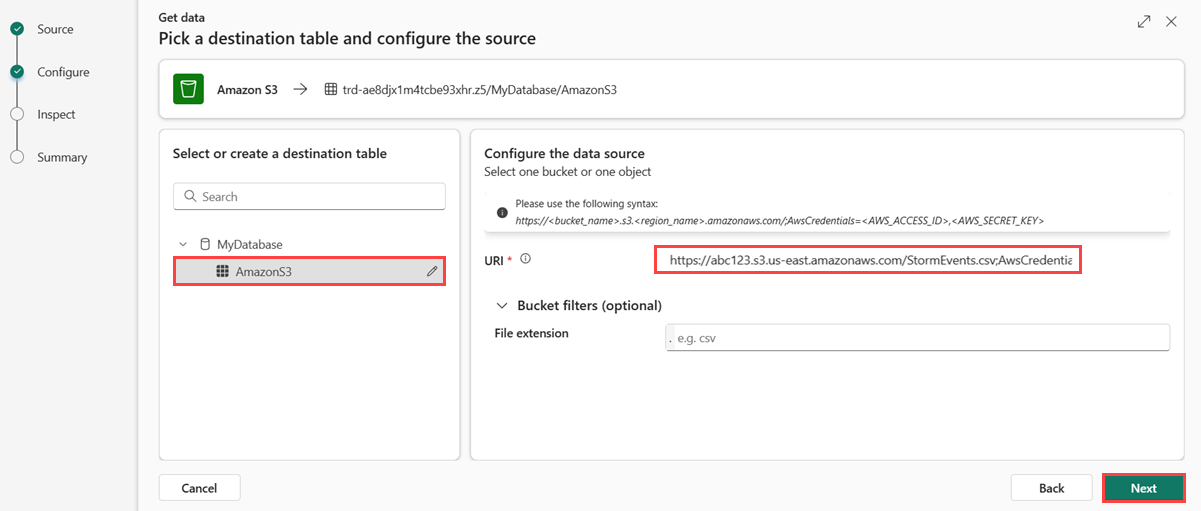Click the search magnifier icon

(189, 197)
